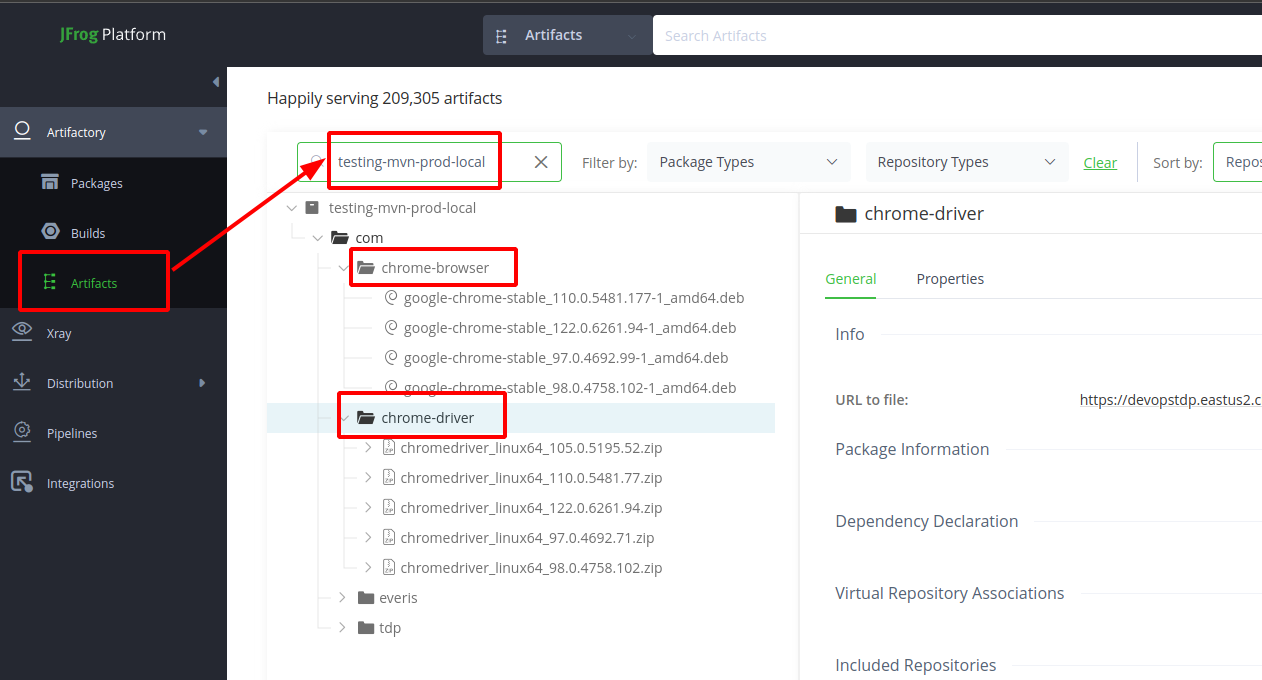Click zip icon of chromedriver_linux64_98.0.4758.102
This screenshot has width=1262, height=680.
click(389, 568)
